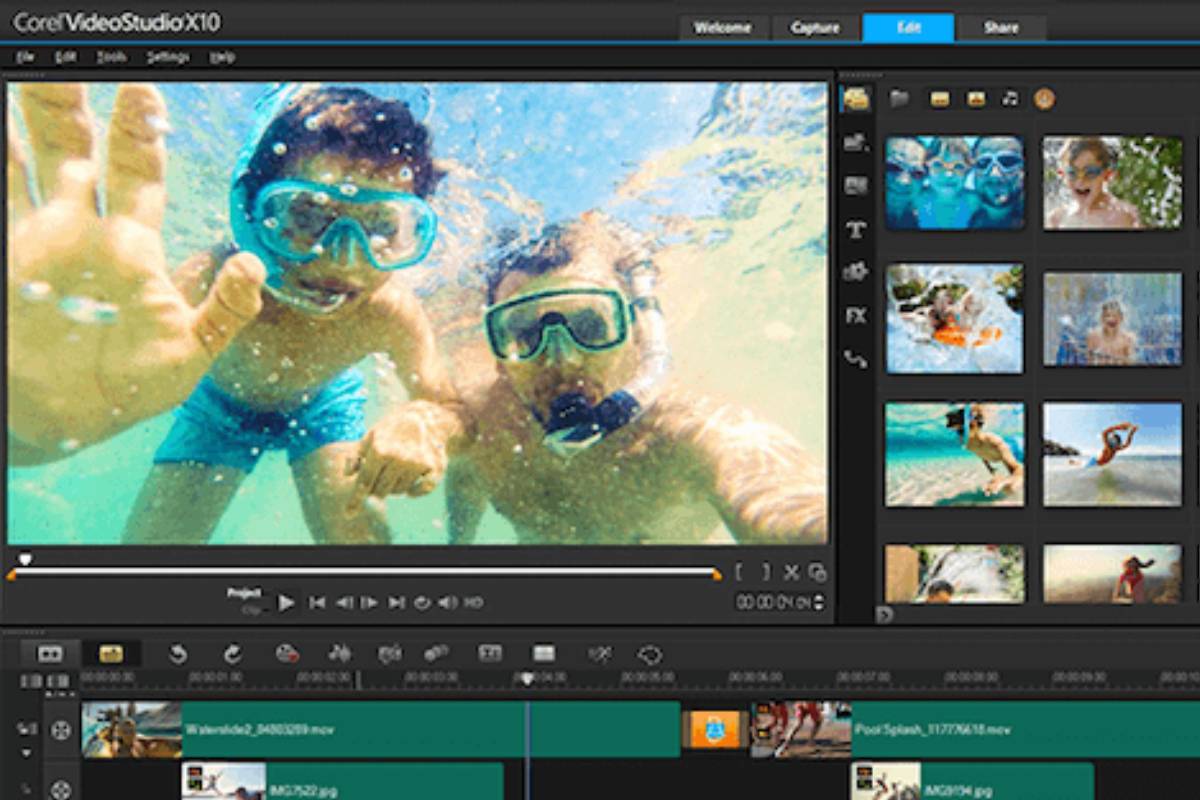The width and height of the screenshot is (1200, 800).
Task: Open the Sound Mixer
Action: (340, 654)
